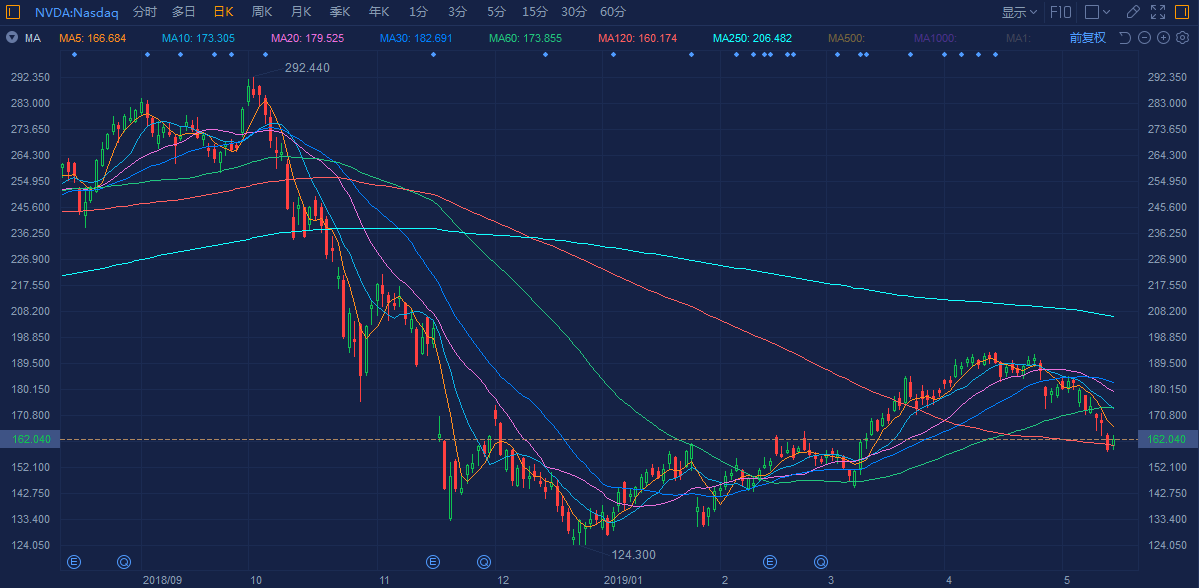Select the 季K quarterly candlestick tab
The height and width of the screenshot is (588, 1199).
pyautogui.click(x=340, y=12)
